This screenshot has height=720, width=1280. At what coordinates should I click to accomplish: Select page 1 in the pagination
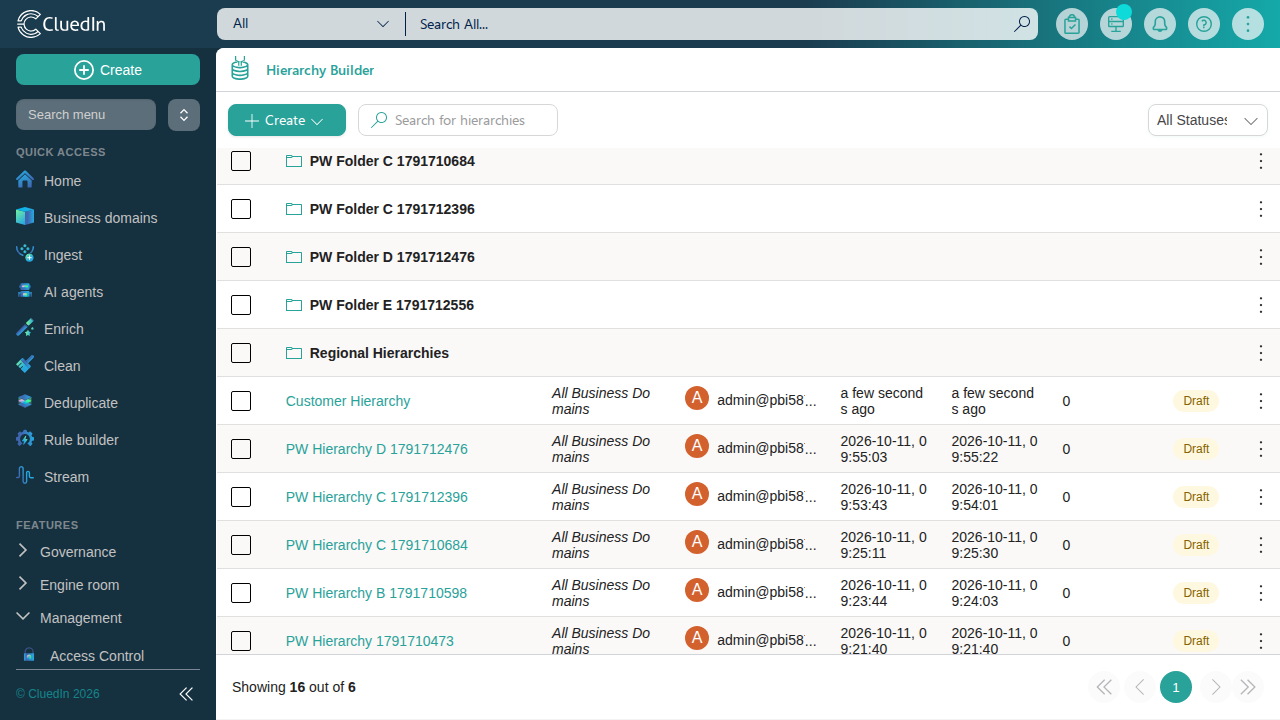(x=1176, y=687)
